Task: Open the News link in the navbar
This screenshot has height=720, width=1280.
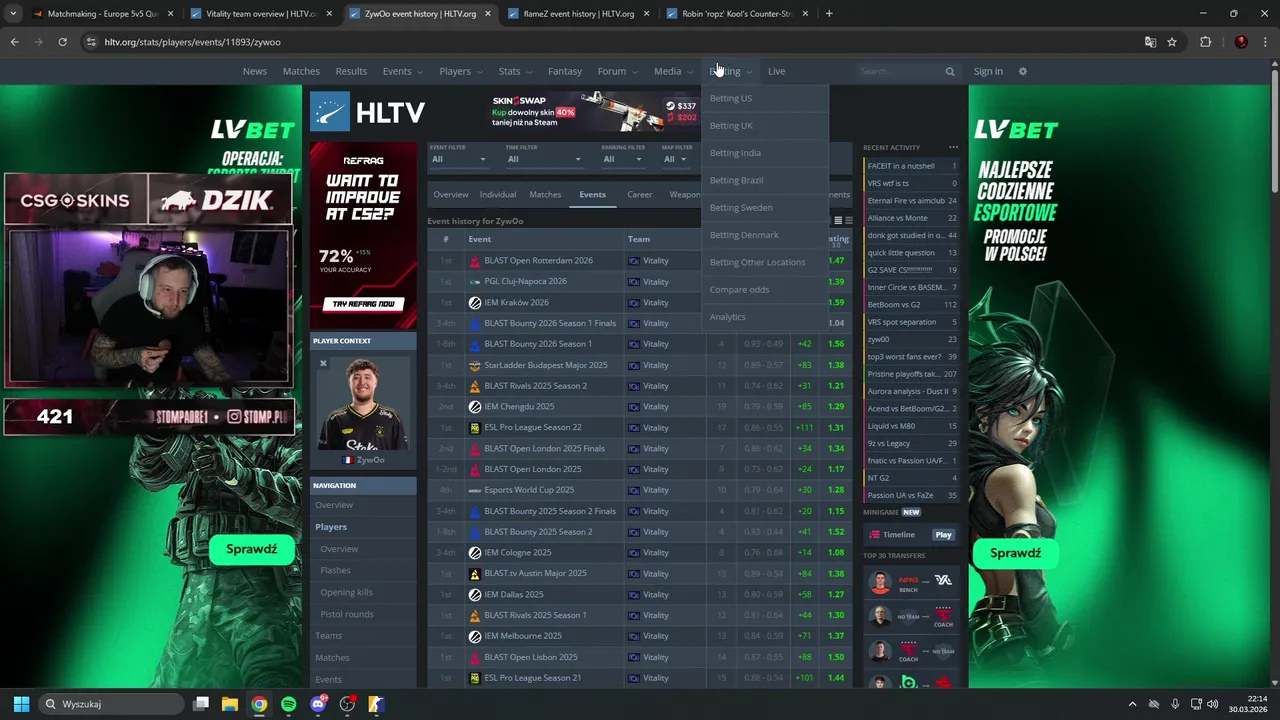Action: (x=255, y=71)
